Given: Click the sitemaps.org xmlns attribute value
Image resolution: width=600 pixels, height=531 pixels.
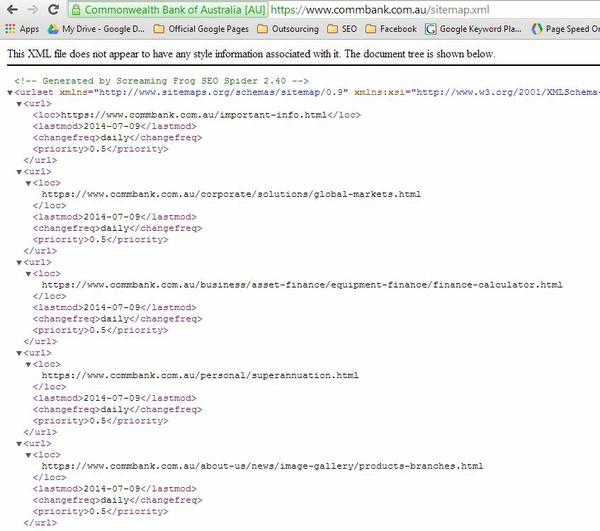Looking at the screenshot, I should pos(221,92).
